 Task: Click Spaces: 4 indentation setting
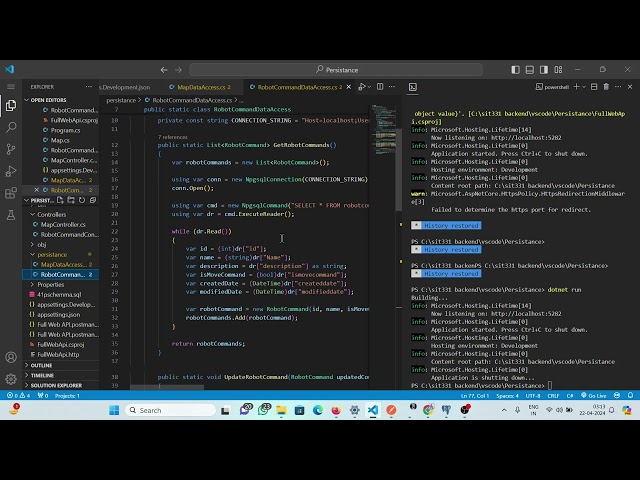pyautogui.click(x=507, y=396)
